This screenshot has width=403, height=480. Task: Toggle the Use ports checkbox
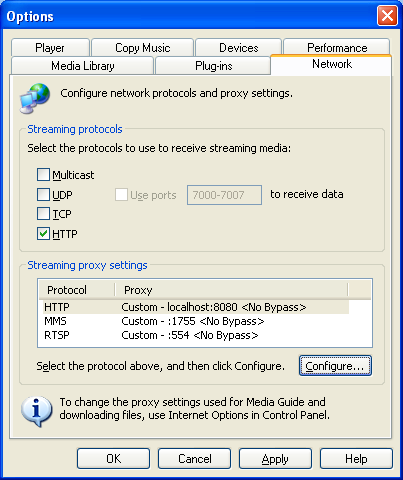click(x=121, y=195)
